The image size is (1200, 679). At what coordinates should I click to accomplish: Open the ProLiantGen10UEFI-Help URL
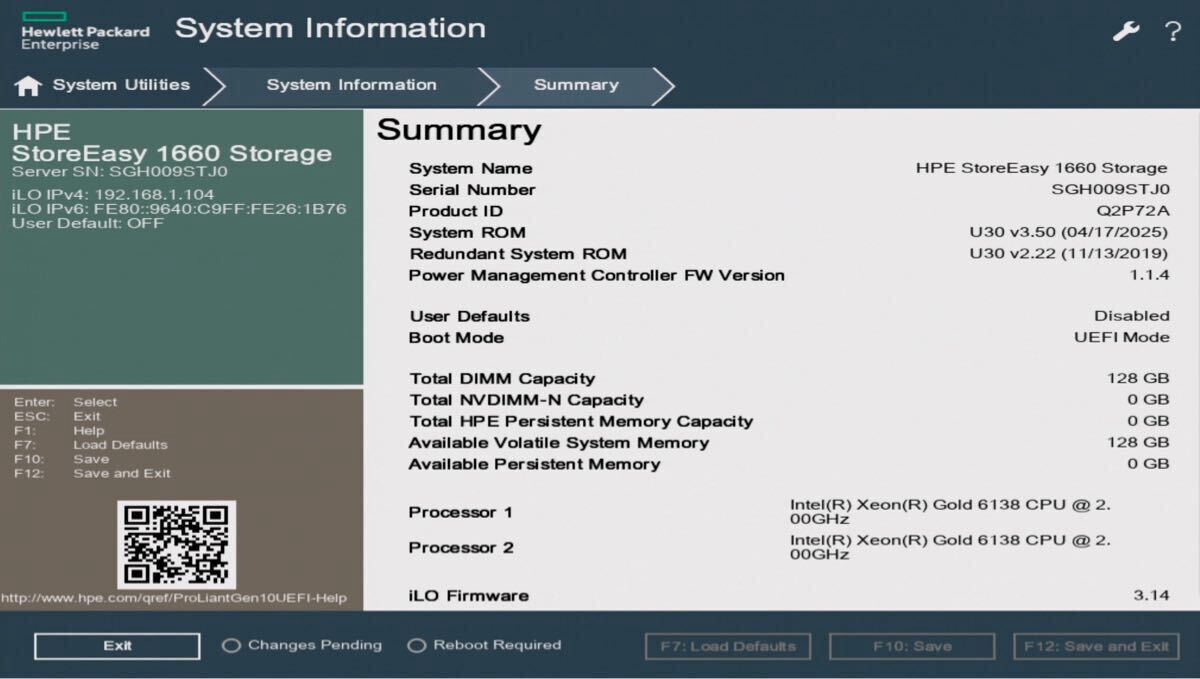pyautogui.click(x=174, y=598)
